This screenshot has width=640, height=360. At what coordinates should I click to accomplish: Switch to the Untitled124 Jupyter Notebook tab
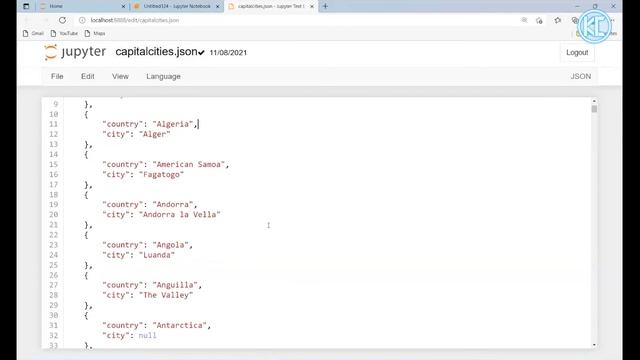tap(176, 6)
